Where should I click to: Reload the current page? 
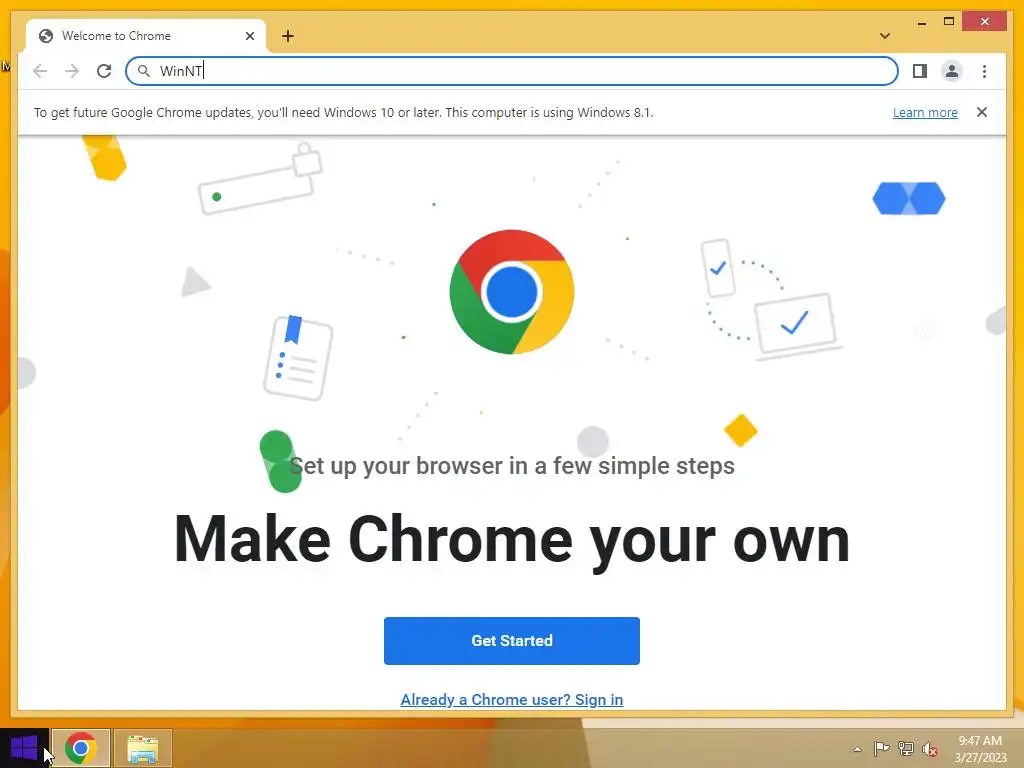[x=104, y=71]
